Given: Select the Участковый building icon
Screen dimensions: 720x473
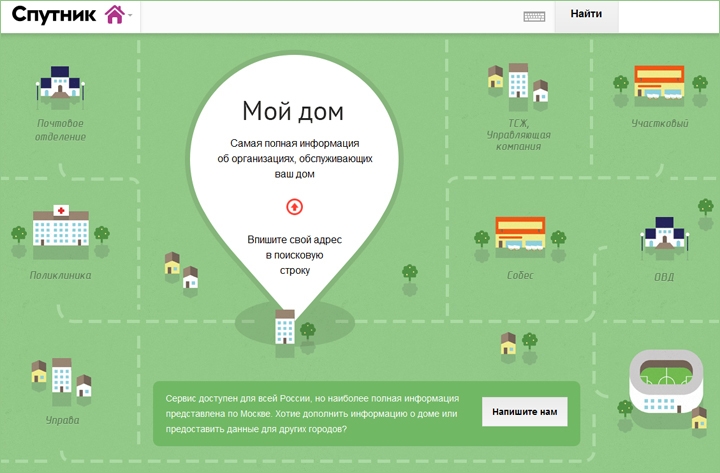Looking at the screenshot, I should (x=657, y=84).
